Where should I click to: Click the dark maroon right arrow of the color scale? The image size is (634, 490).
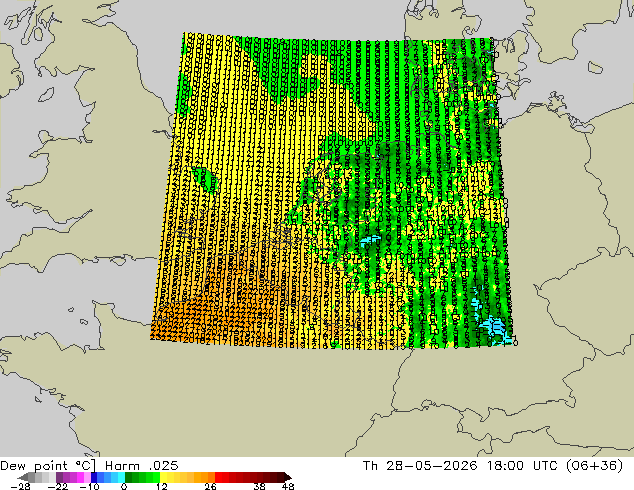point(287,477)
